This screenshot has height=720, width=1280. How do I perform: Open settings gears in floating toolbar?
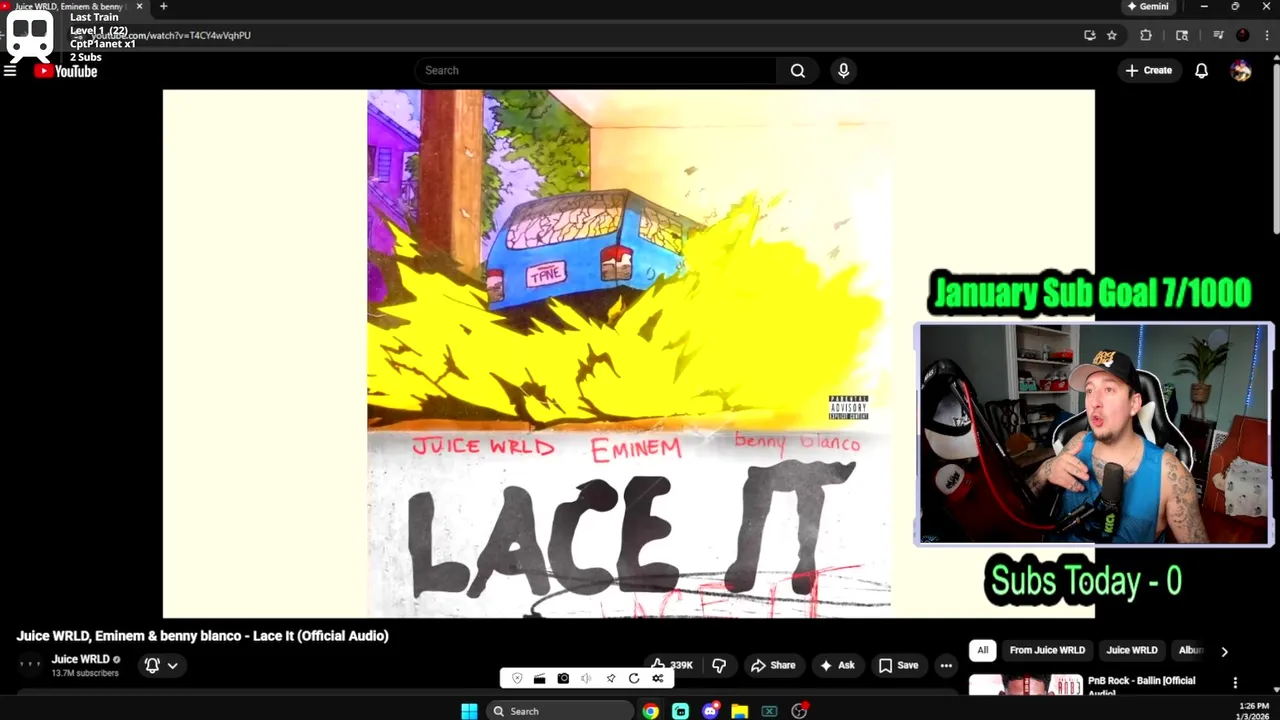click(657, 678)
